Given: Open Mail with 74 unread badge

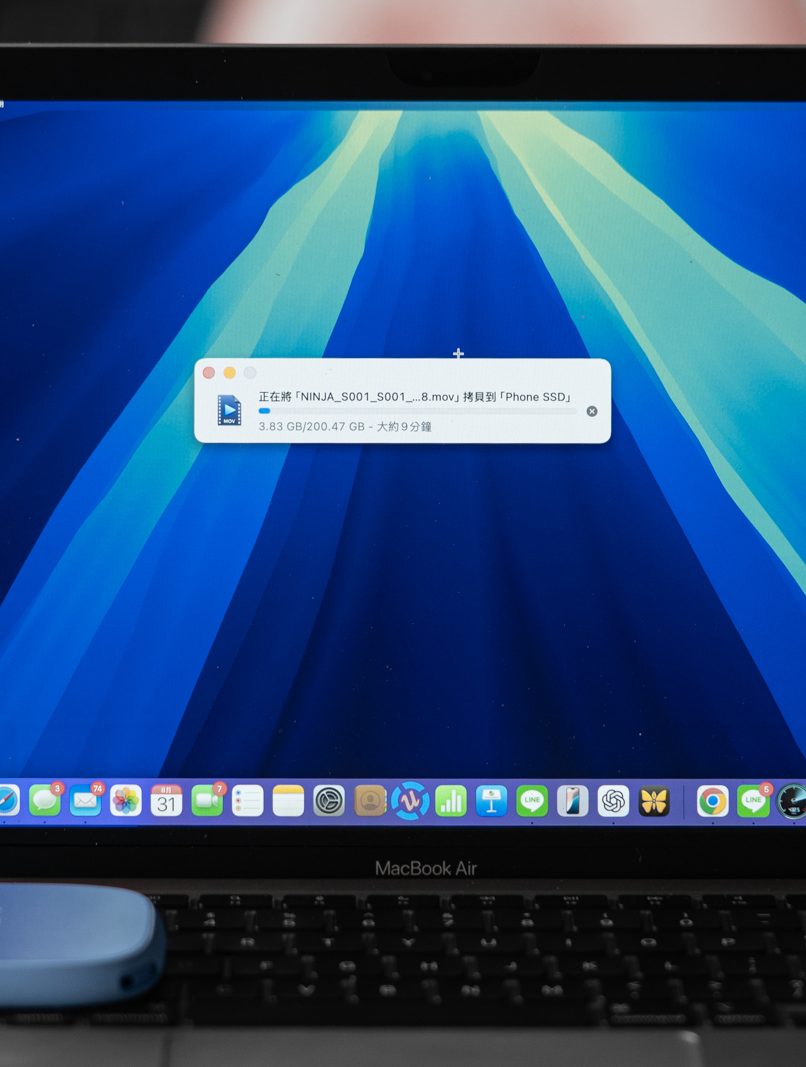Looking at the screenshot, I should [x=85, y=800].
